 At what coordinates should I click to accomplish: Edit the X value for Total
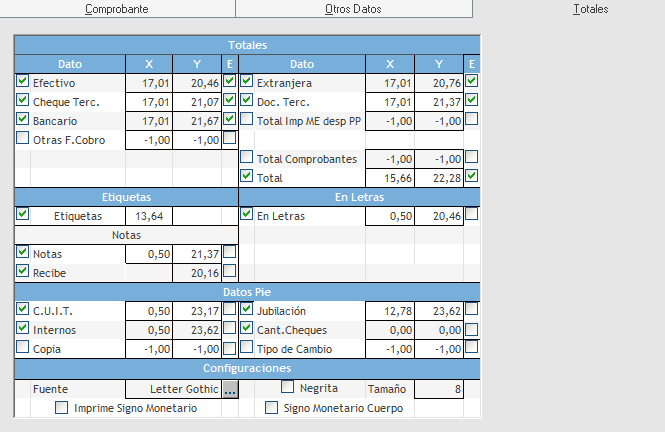[390, 178]
